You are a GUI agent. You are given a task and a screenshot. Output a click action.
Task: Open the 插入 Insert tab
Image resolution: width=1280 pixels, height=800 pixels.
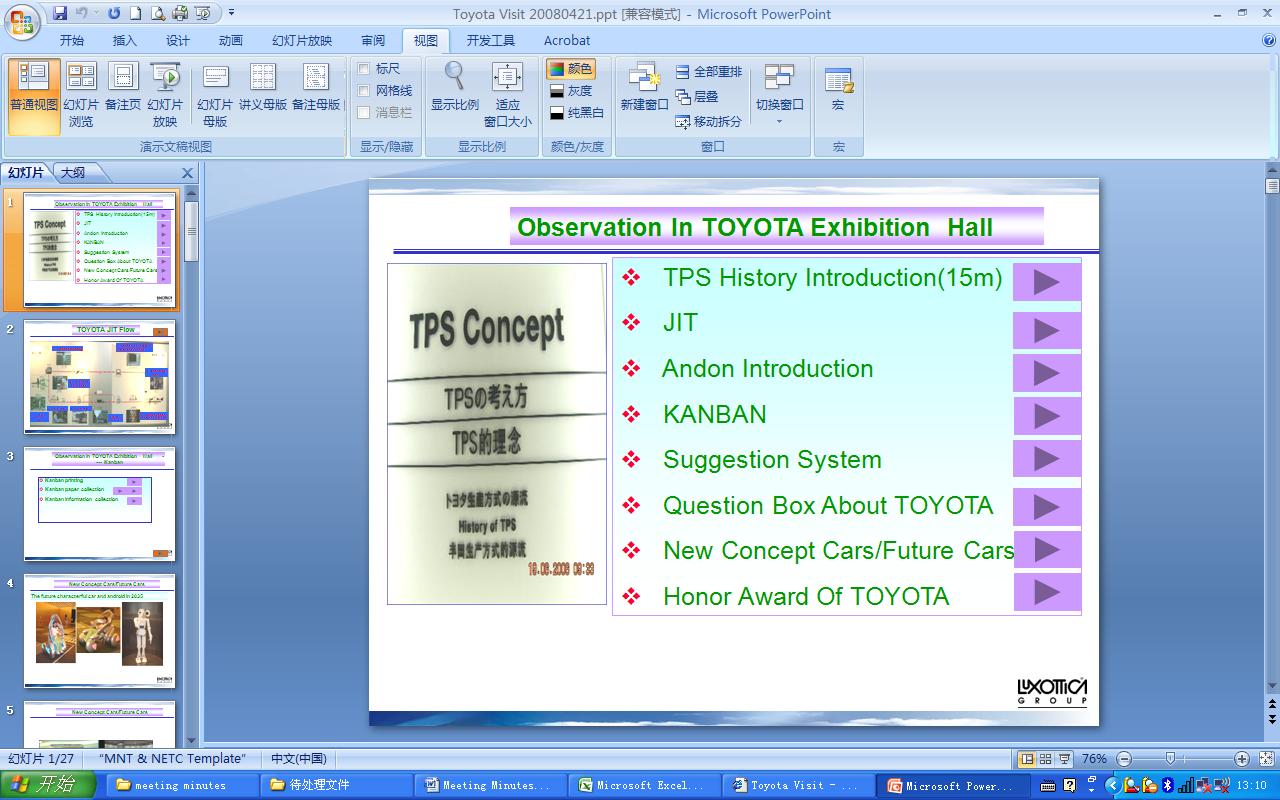point(125,41)
